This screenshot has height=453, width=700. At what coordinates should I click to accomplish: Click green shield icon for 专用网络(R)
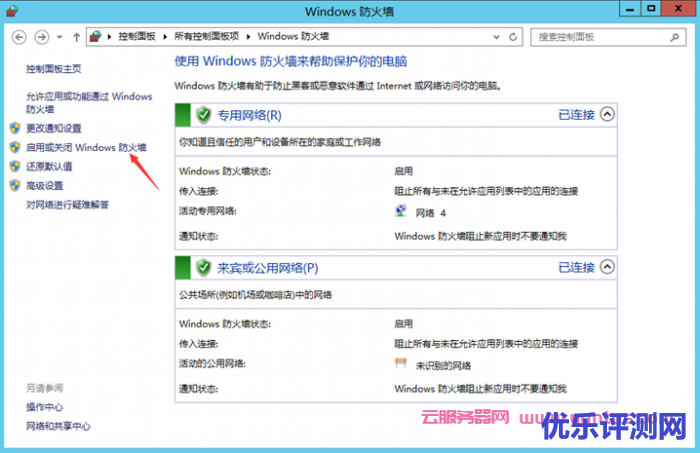(204, 115)
